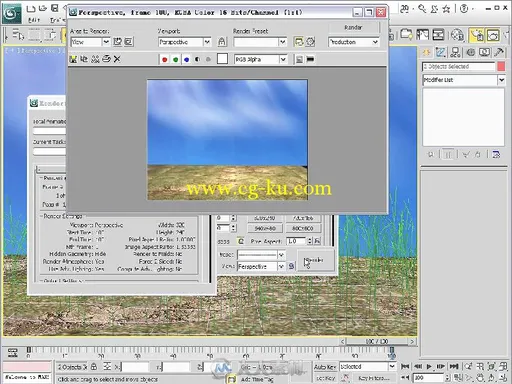
Task: Click the lock view icon beside View dropdown
Action: 291,266
